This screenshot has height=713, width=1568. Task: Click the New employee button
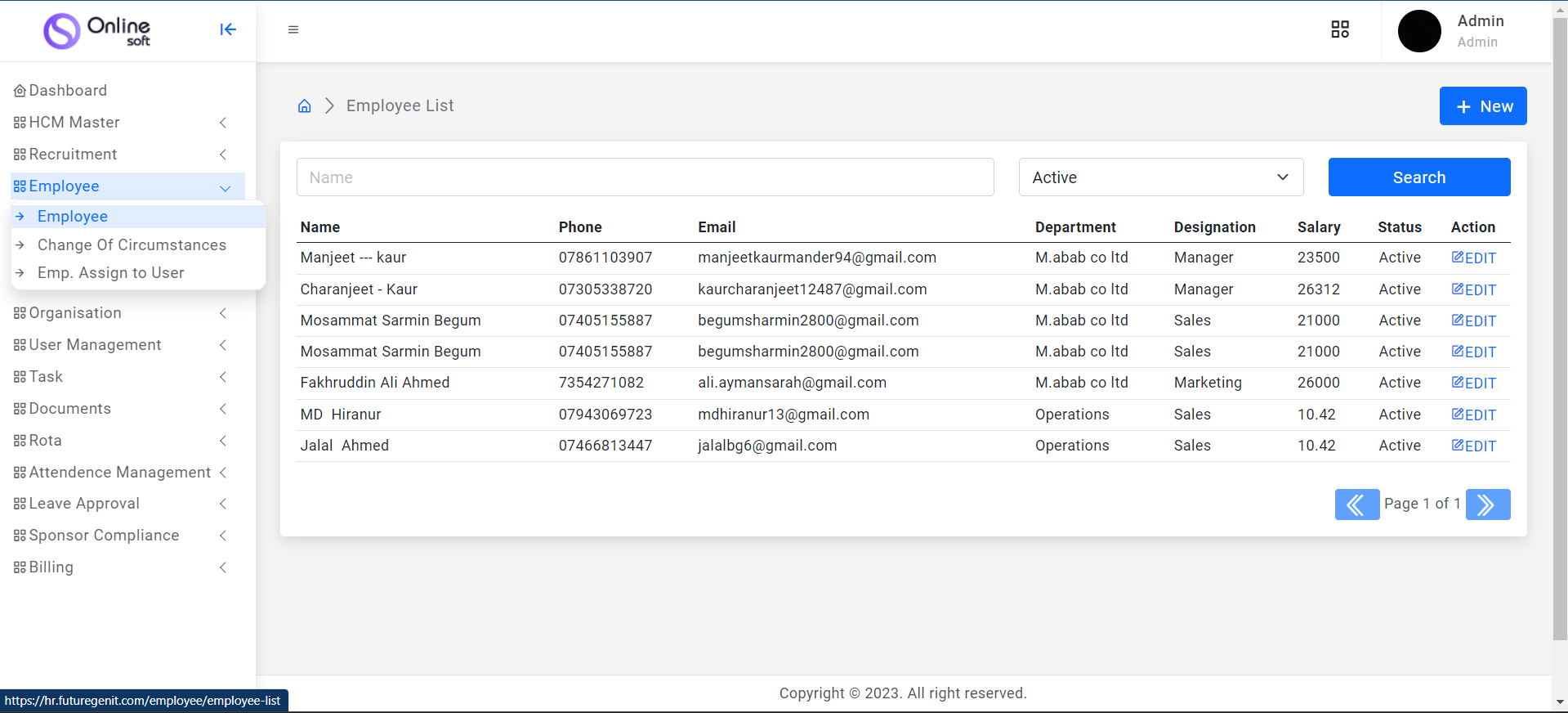pos(1482,106)
